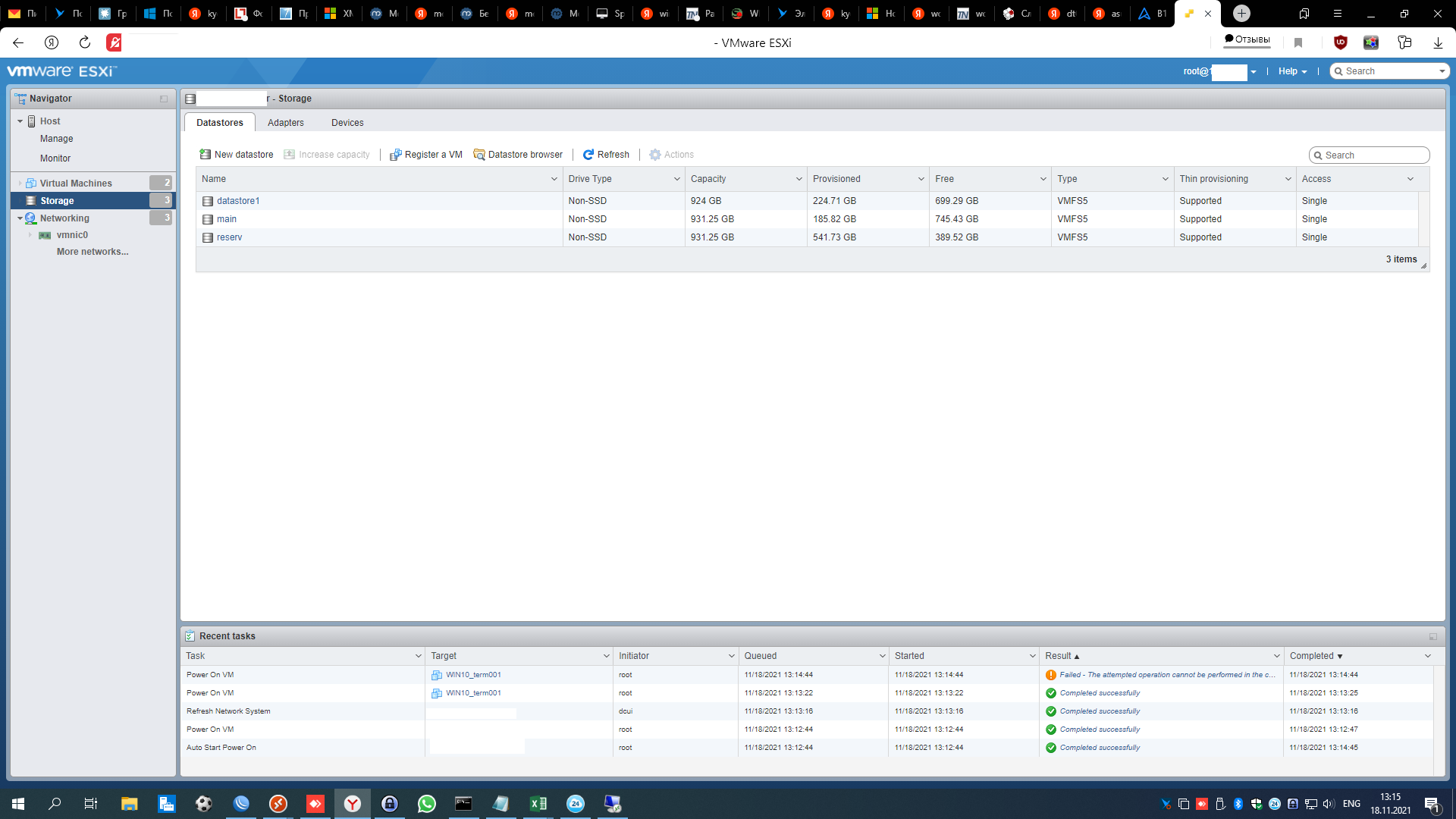Minimize the Recent tasks panel icon
Screen dimensions: 1456x819
coord(1433,636)
